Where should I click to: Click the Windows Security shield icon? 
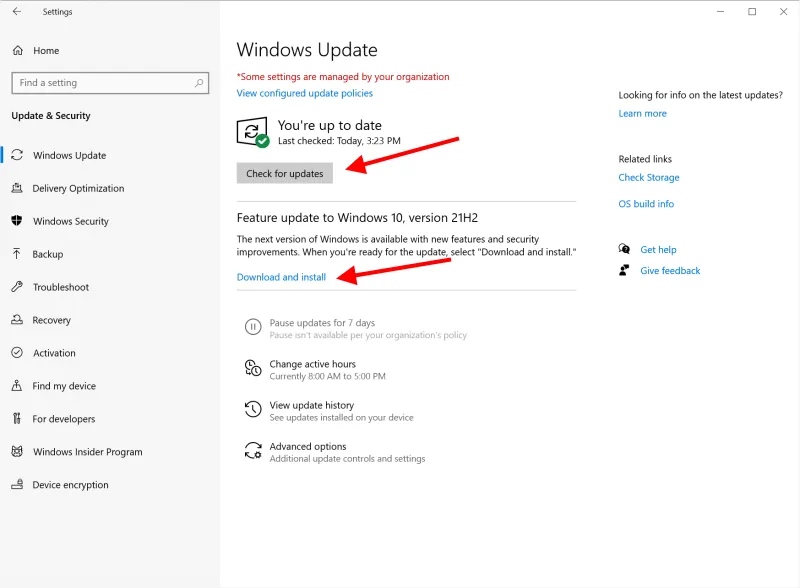point(17,220)
